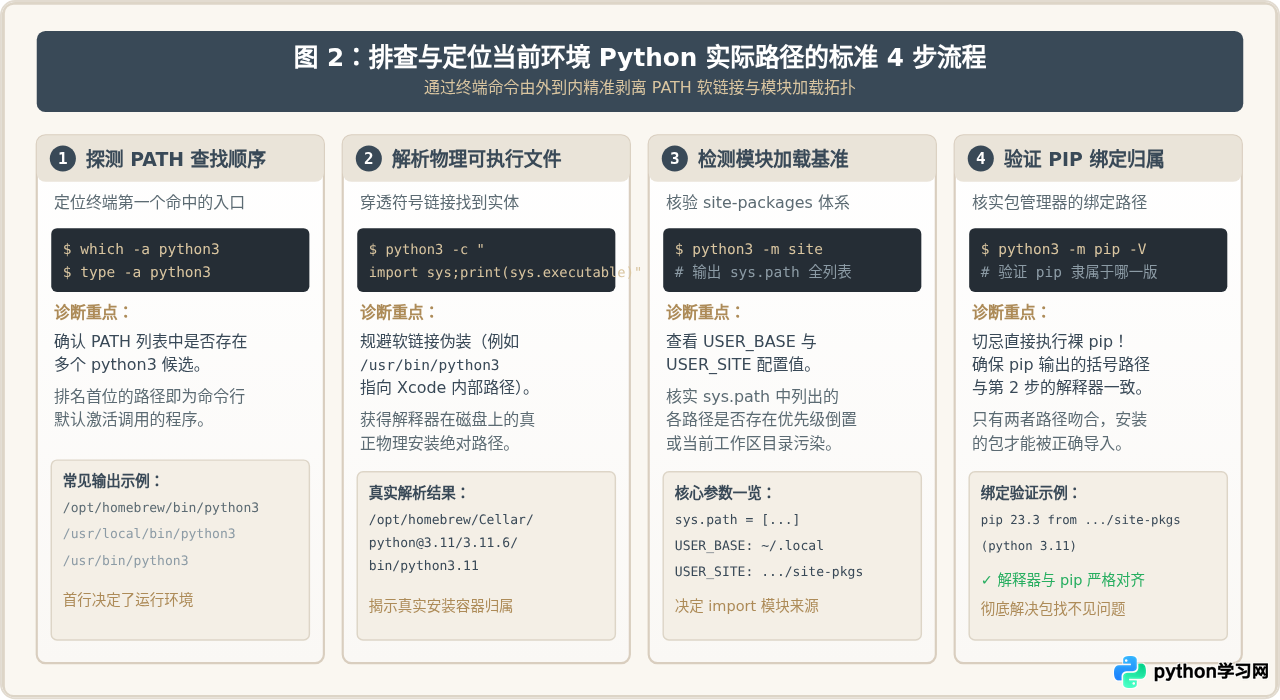Click the path '/opt/homebrew/bin/python3'
The width and height of the screenshot is (1280, 700).
pos(161,508)
